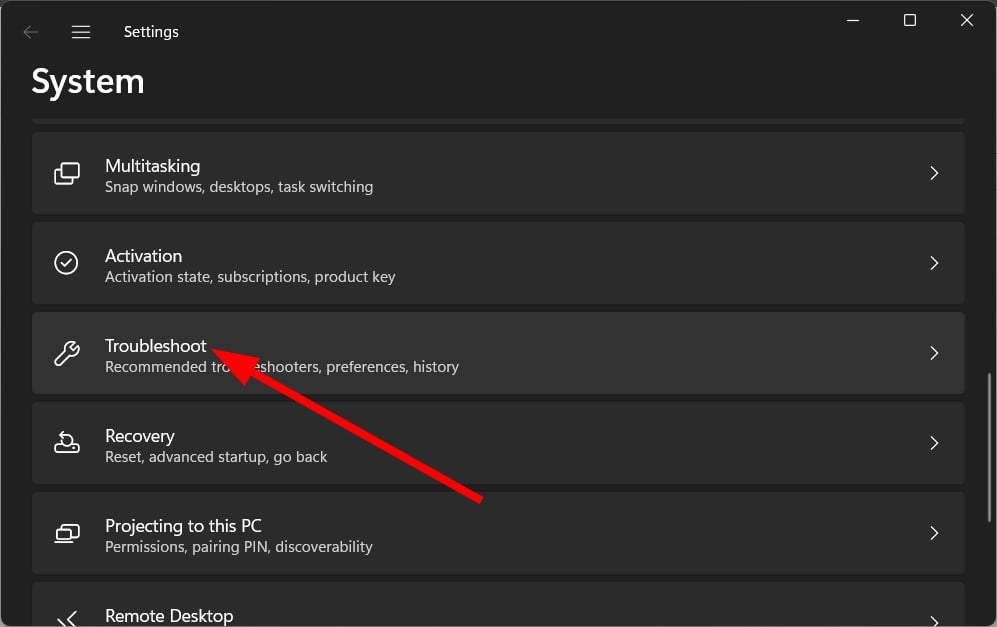Select the Activation settings entry

499,263
